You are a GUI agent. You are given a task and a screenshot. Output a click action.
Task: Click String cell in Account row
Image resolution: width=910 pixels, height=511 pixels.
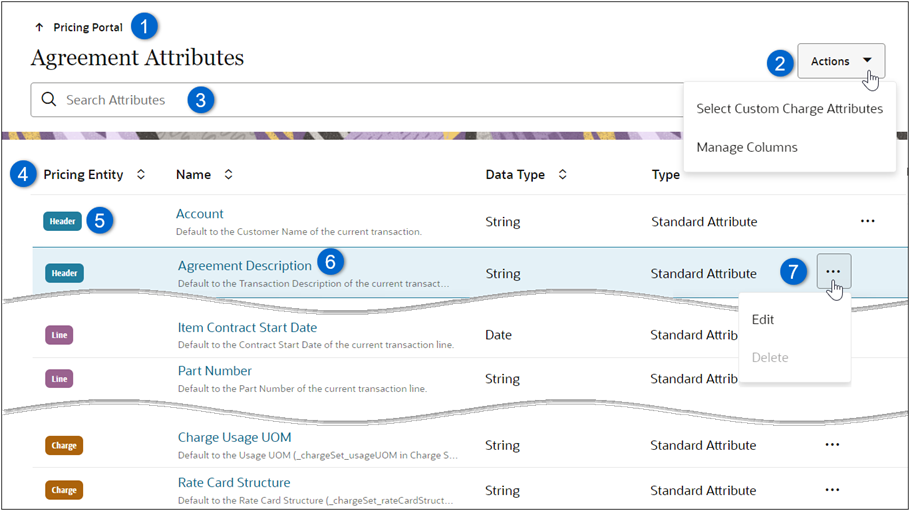click(x=503, y=222)
